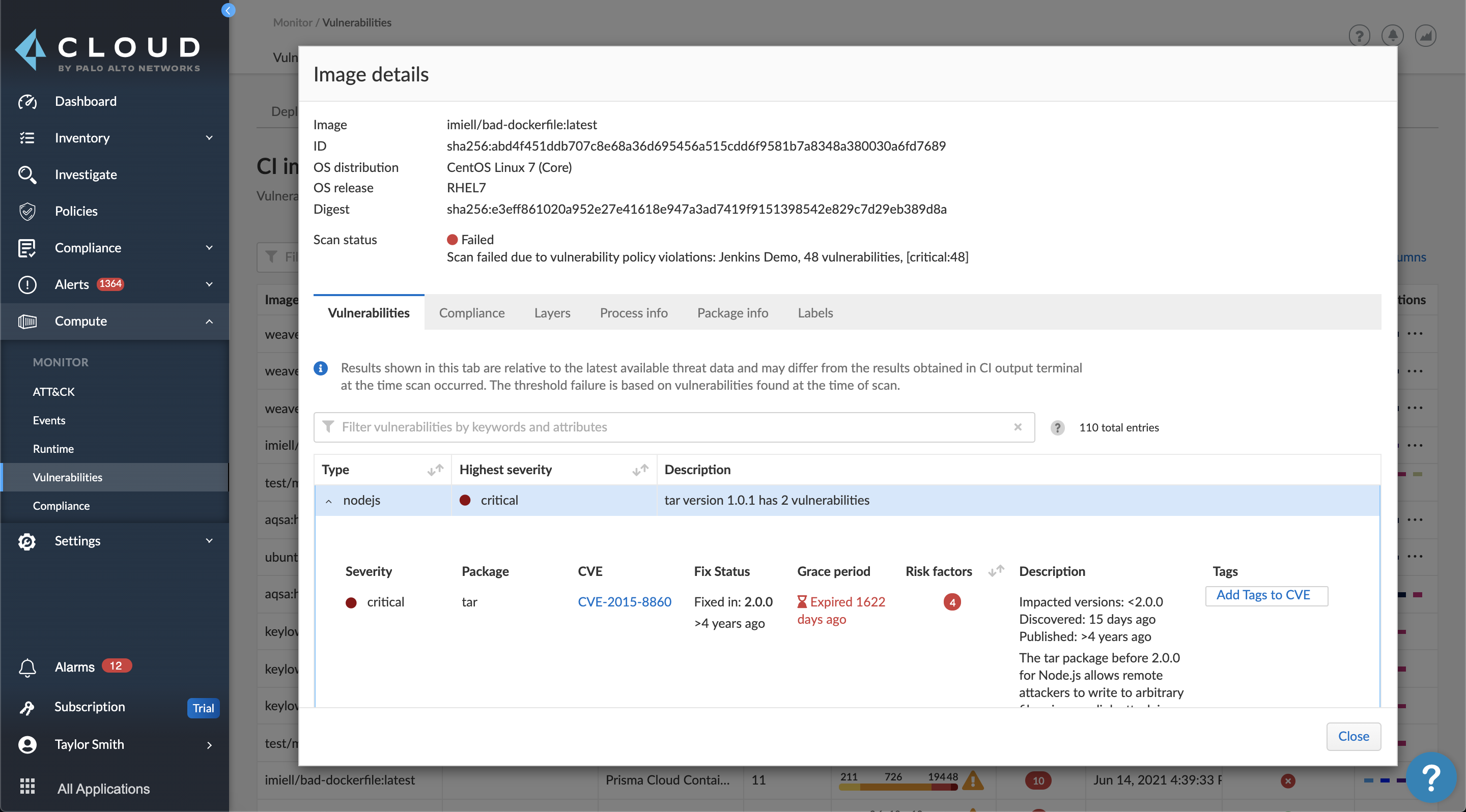Image resolution: width=1466 pixels, height=812 pixels.
Task: Collapse the navigation sidebar with the arrow toggle
Action: (228, 10)
